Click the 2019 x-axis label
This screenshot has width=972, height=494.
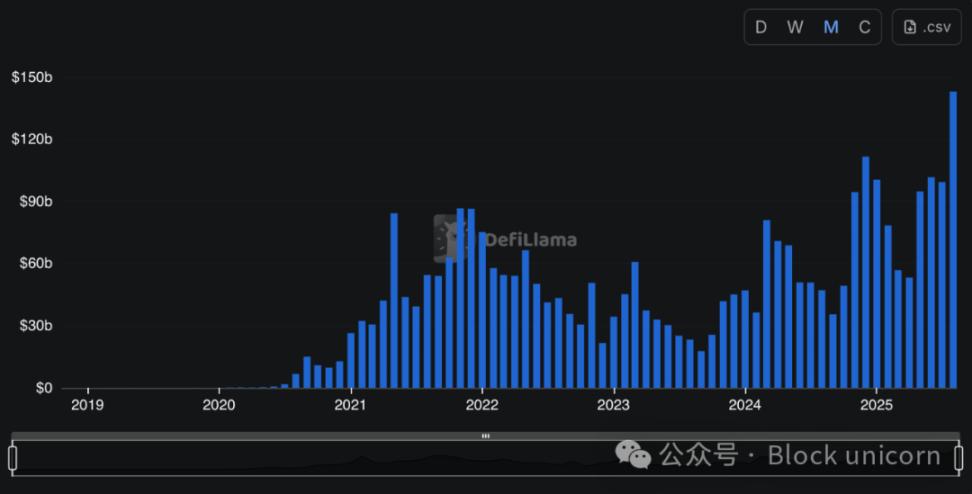pyautogui.click(x=88, y=405)
